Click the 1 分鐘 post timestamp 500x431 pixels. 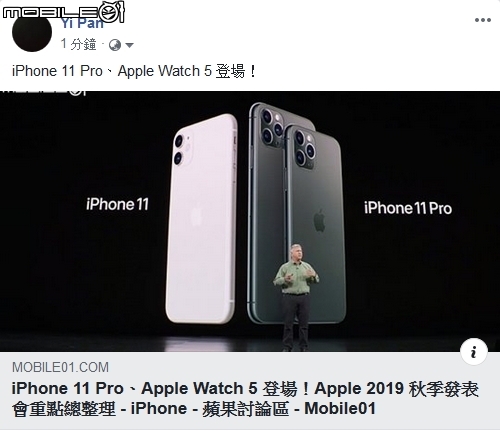coord(79,44)
